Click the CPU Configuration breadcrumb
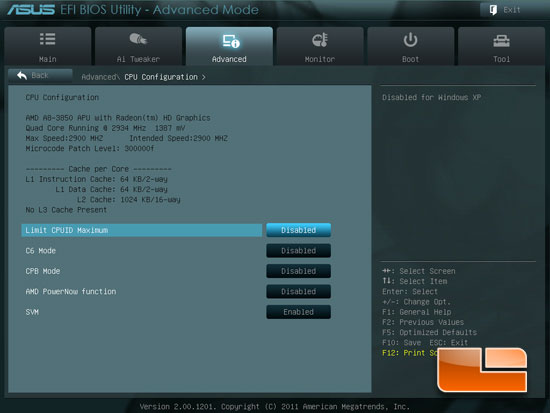 point(161,77)
